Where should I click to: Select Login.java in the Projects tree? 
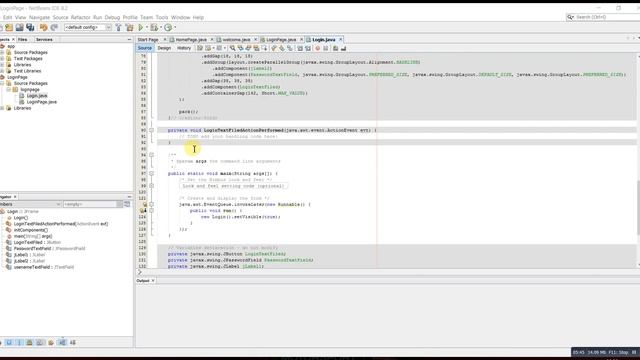coord(37,96)
